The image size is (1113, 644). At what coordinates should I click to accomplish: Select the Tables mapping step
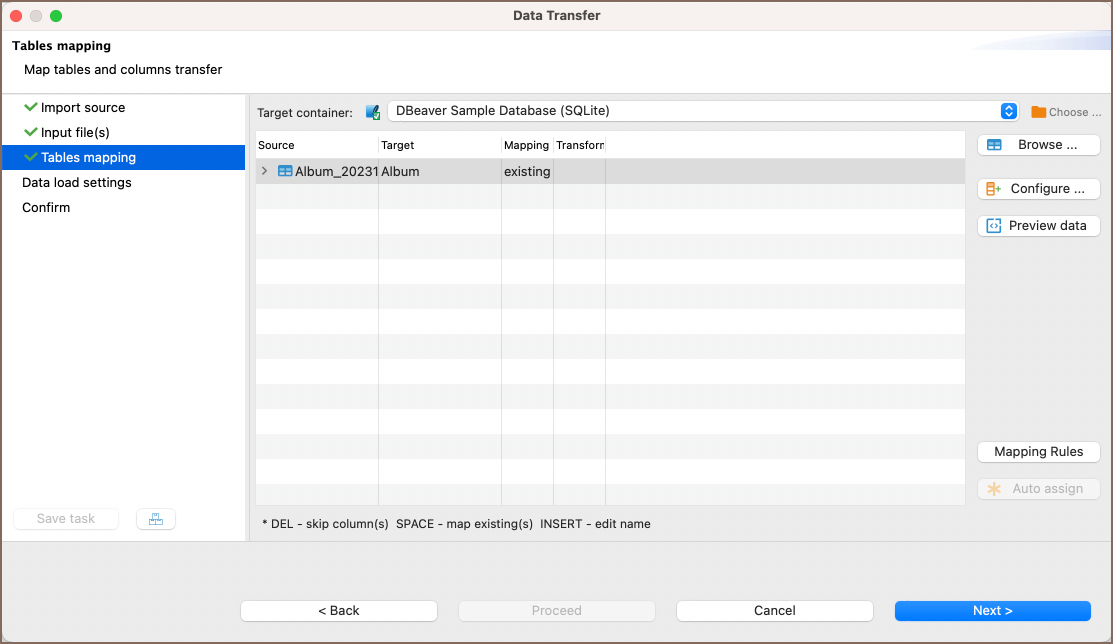point(88,158)
